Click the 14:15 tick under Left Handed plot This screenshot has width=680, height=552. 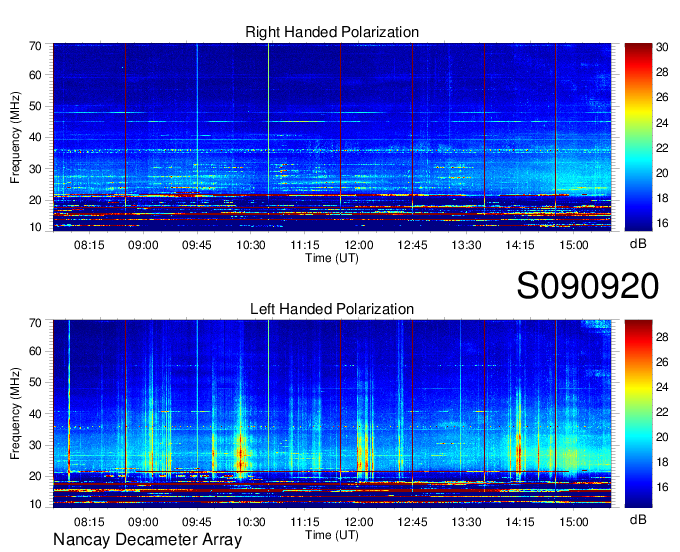pyautogui.click(x=520, y=522)
